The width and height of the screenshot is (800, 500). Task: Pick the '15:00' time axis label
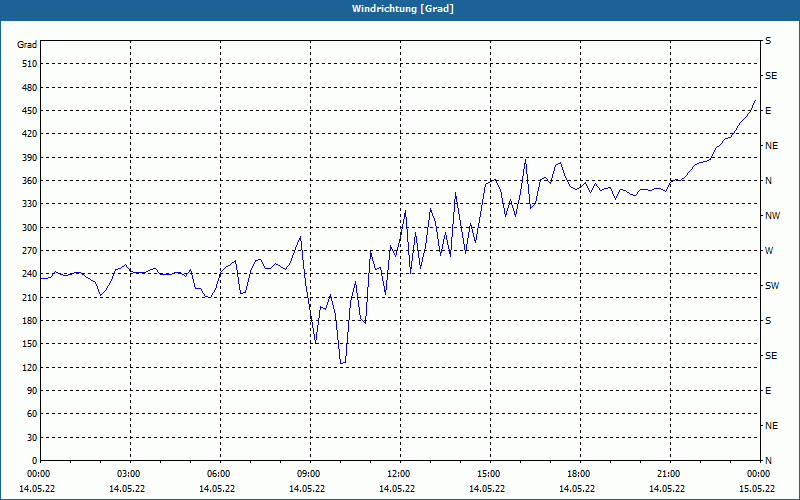(490, 474)
